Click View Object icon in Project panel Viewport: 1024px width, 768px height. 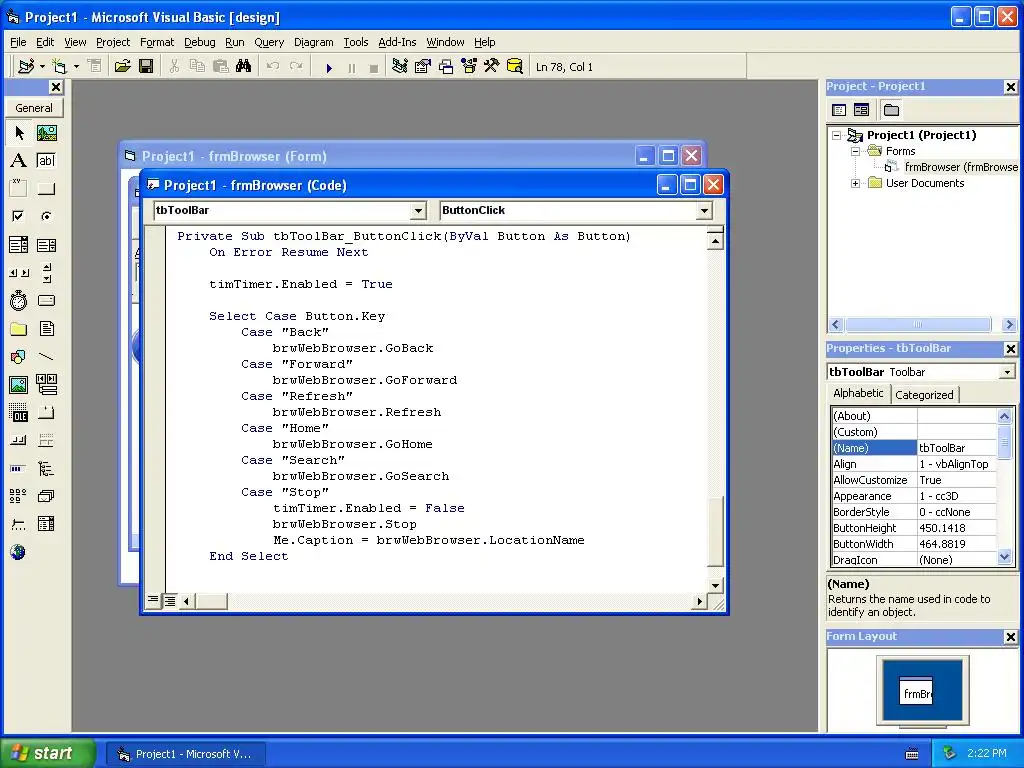coord(861,110)
